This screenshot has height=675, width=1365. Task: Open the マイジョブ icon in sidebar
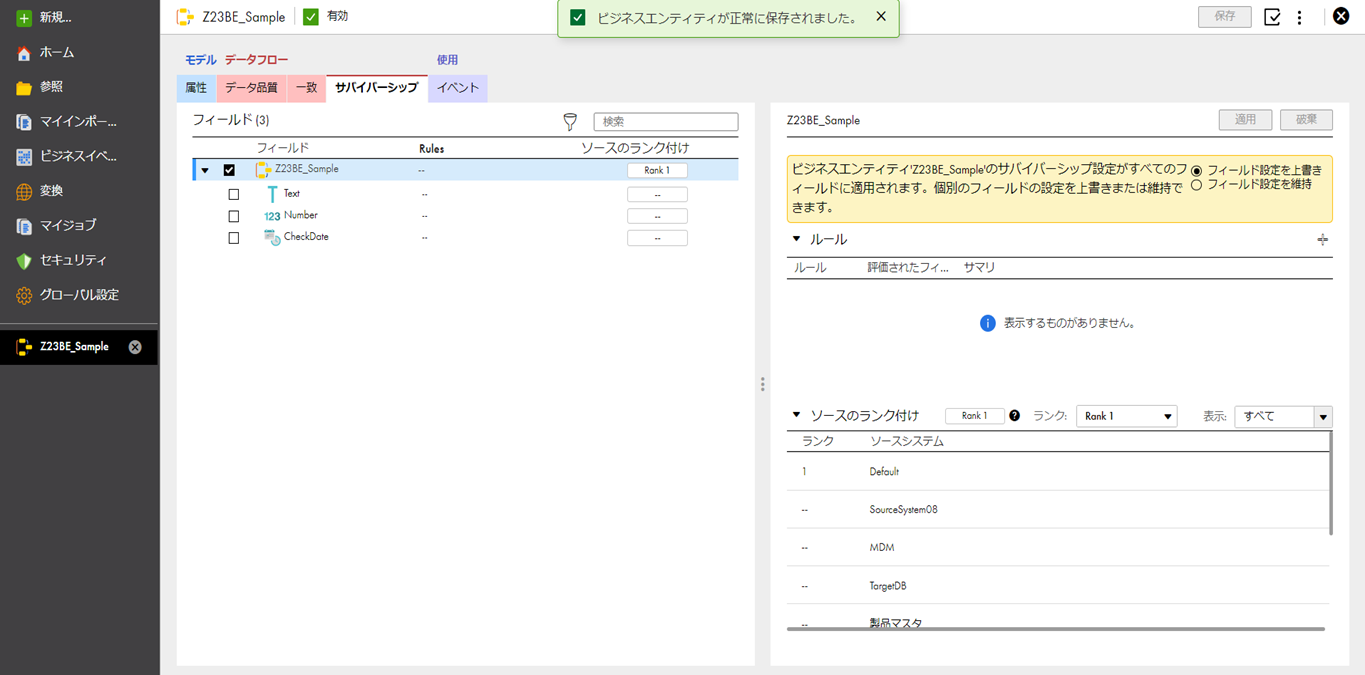coord(24,226)
